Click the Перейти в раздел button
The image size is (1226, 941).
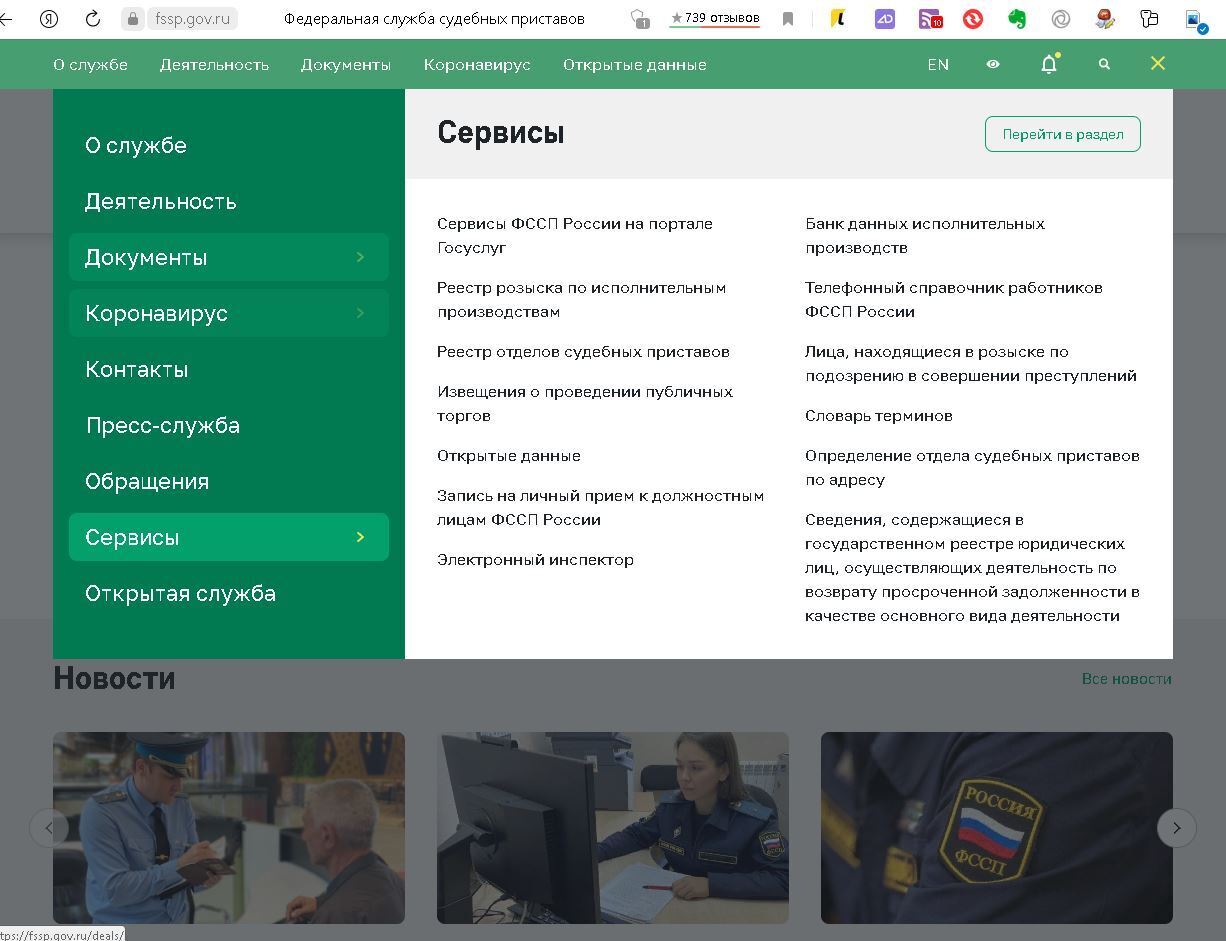pos(1062,133)
